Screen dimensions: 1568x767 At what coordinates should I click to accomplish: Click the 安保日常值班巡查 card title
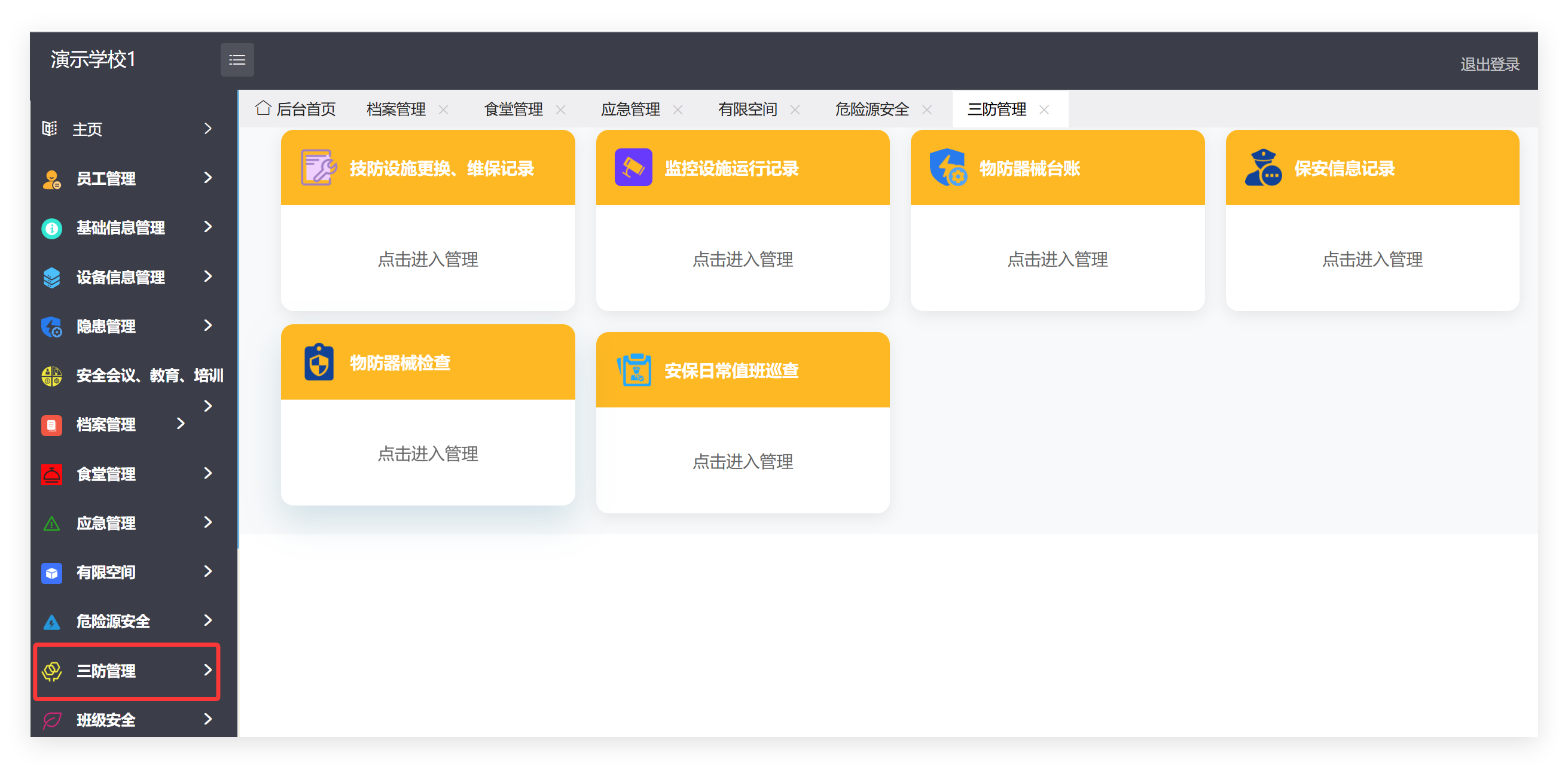pyautogui.click(x=731, y=371)
